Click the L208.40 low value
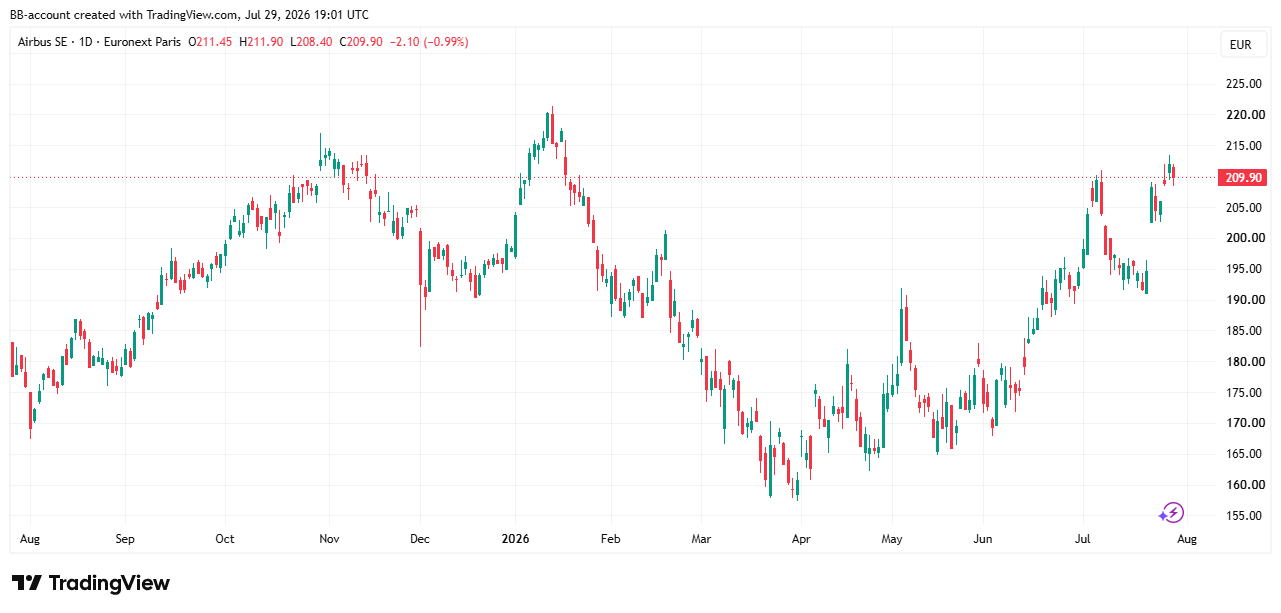 [x=310, y=42]
